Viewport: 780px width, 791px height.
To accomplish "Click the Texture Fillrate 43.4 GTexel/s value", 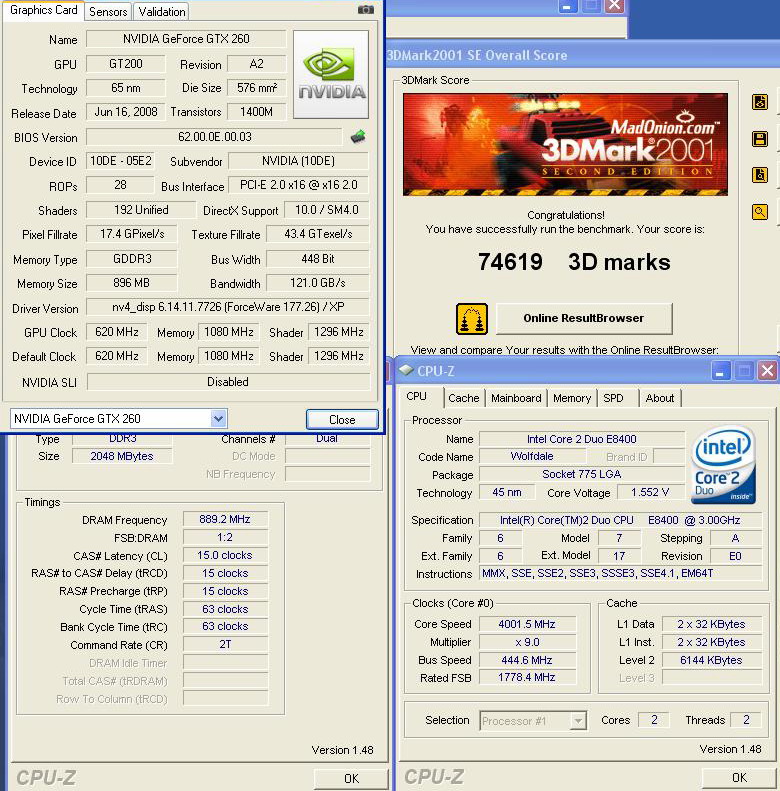I will (318, 234).
